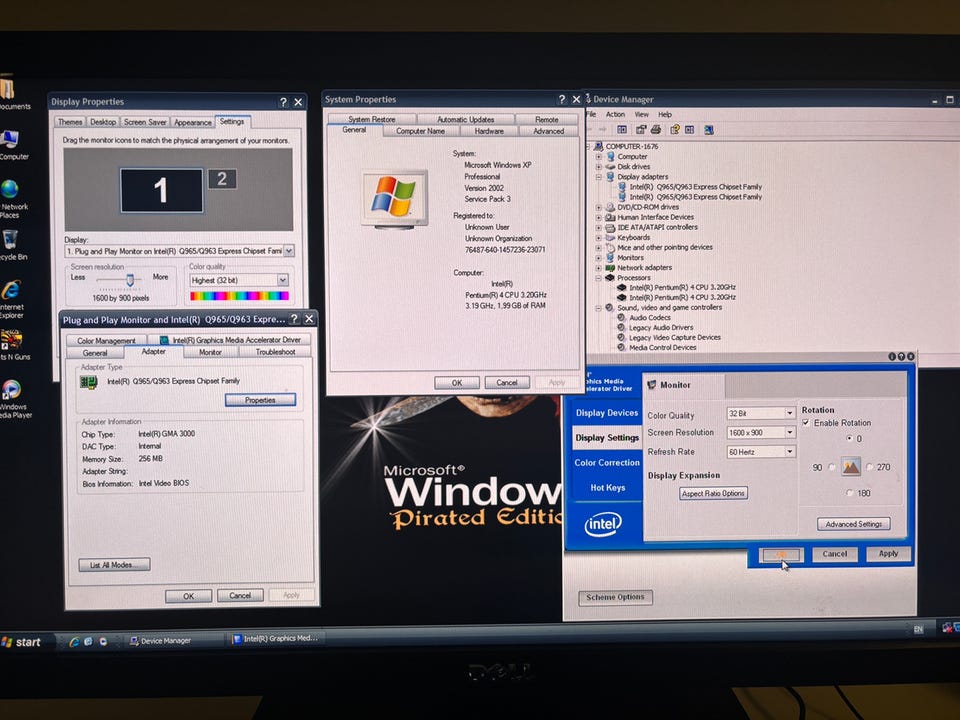Open Hot Keys section in Intel panel
The height and width of the screenshot is (720, 960).
click(607, 488)
